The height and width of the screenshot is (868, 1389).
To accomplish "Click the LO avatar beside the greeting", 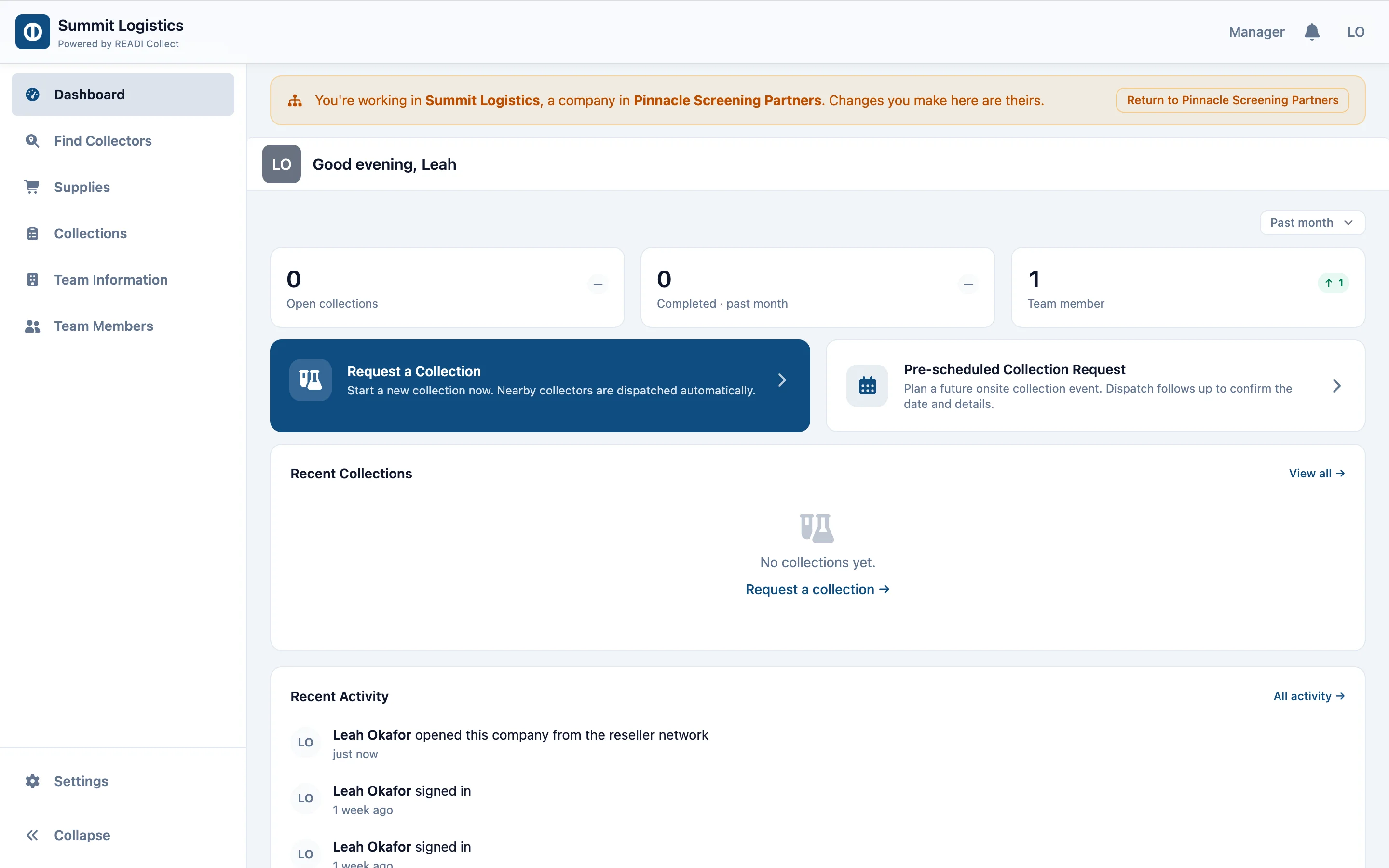I will [281, 163].
